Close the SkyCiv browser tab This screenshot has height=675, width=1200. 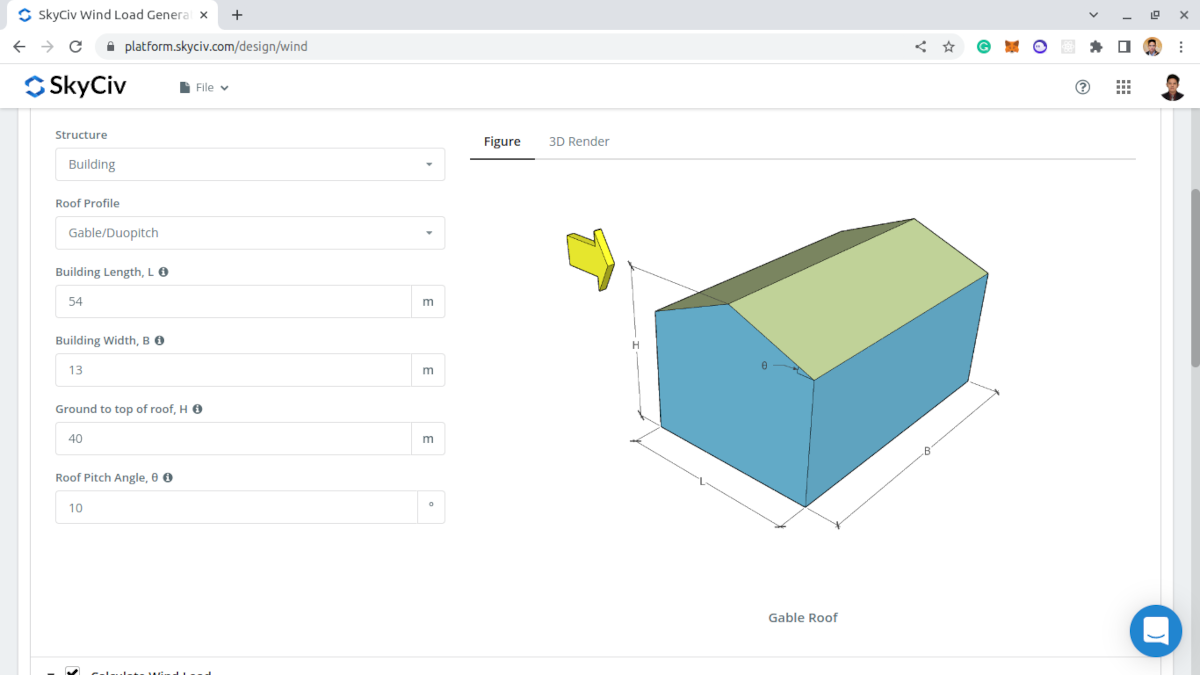pyautogui.click(x=204, y=15)
